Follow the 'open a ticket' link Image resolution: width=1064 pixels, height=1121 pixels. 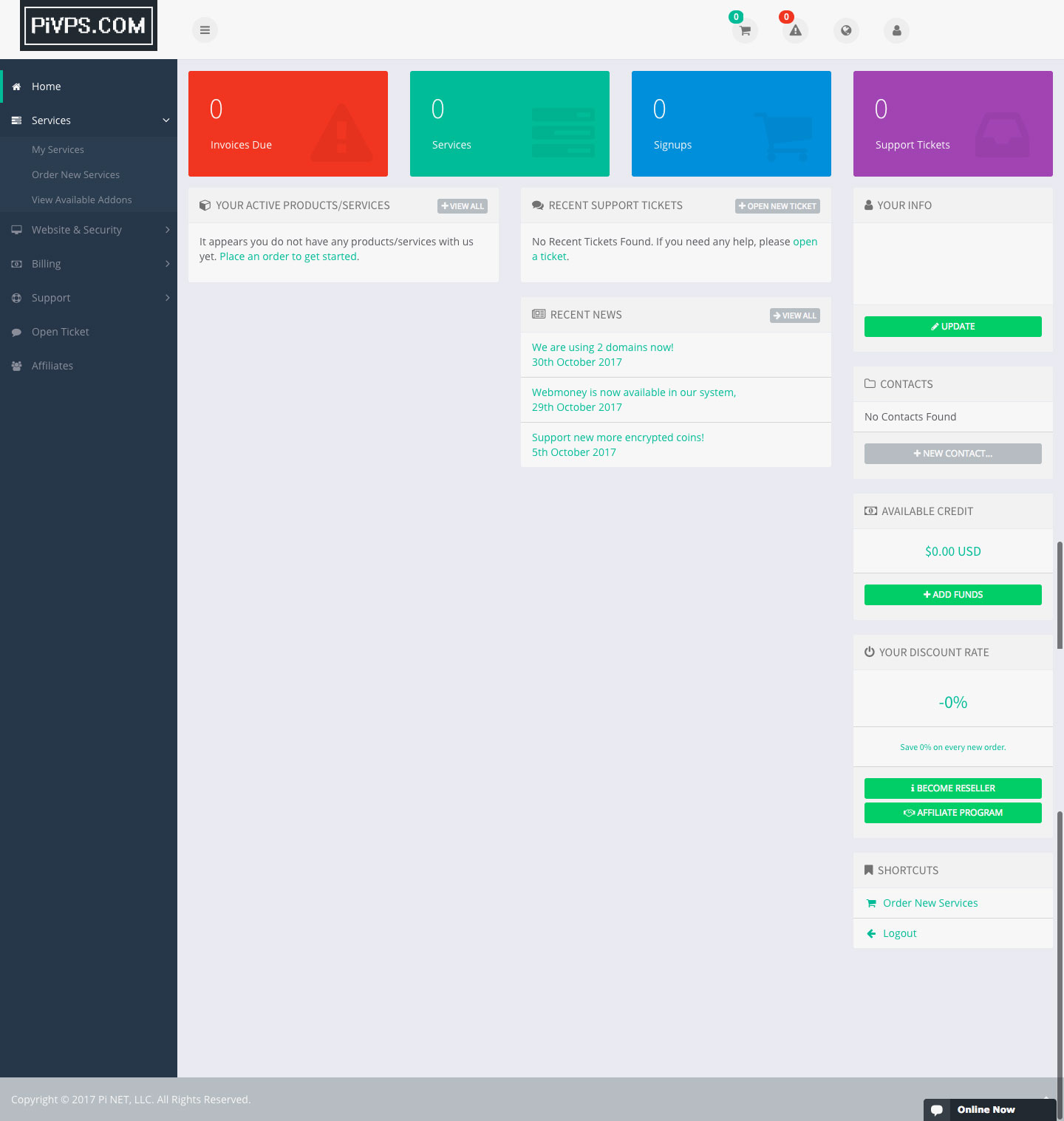click(805, 242)
